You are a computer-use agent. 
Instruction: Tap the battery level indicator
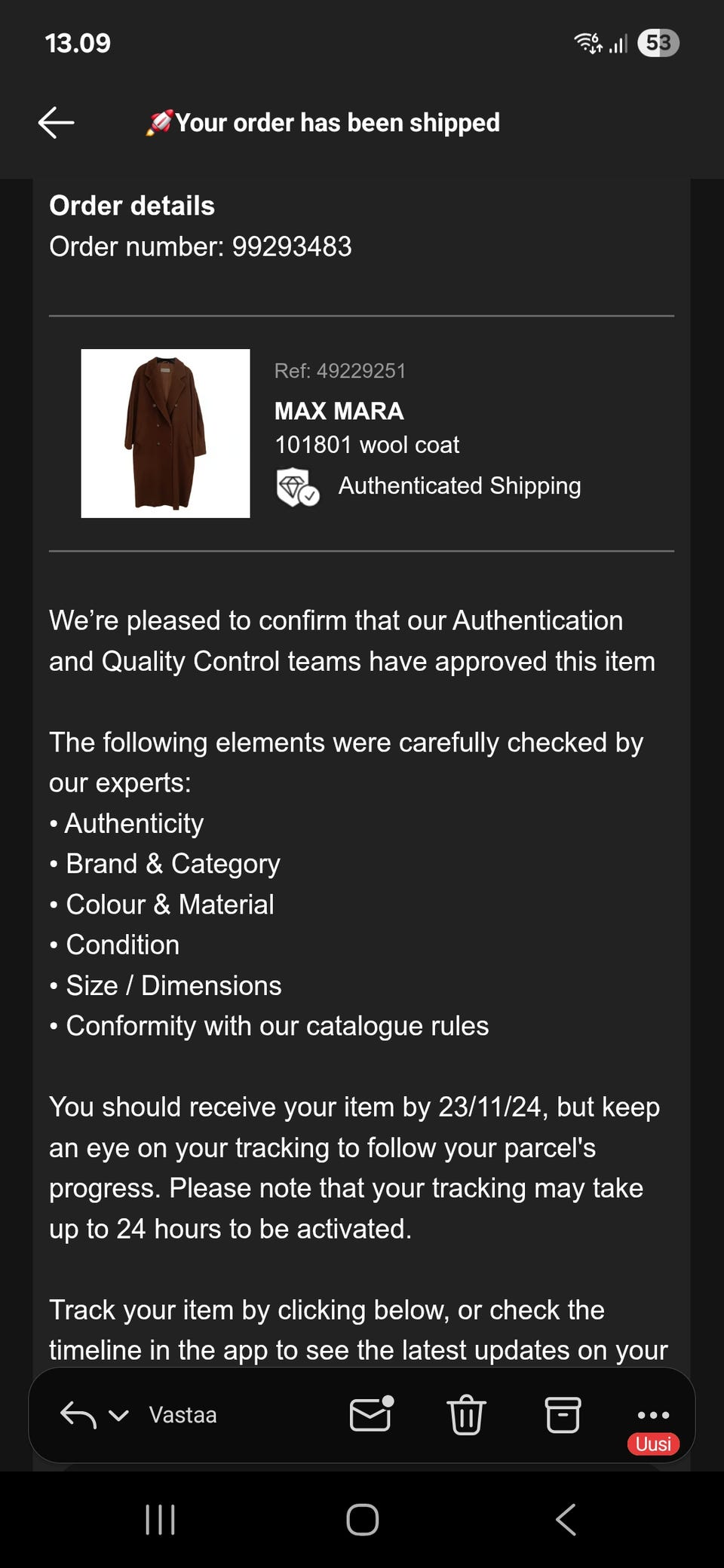click(658, 43)
